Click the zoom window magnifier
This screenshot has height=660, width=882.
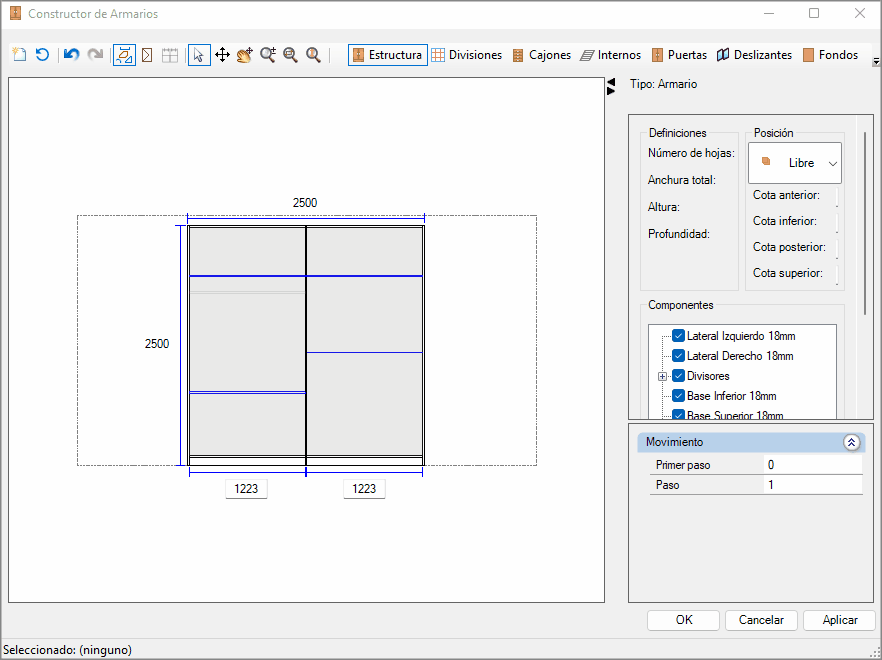point(290,55)
